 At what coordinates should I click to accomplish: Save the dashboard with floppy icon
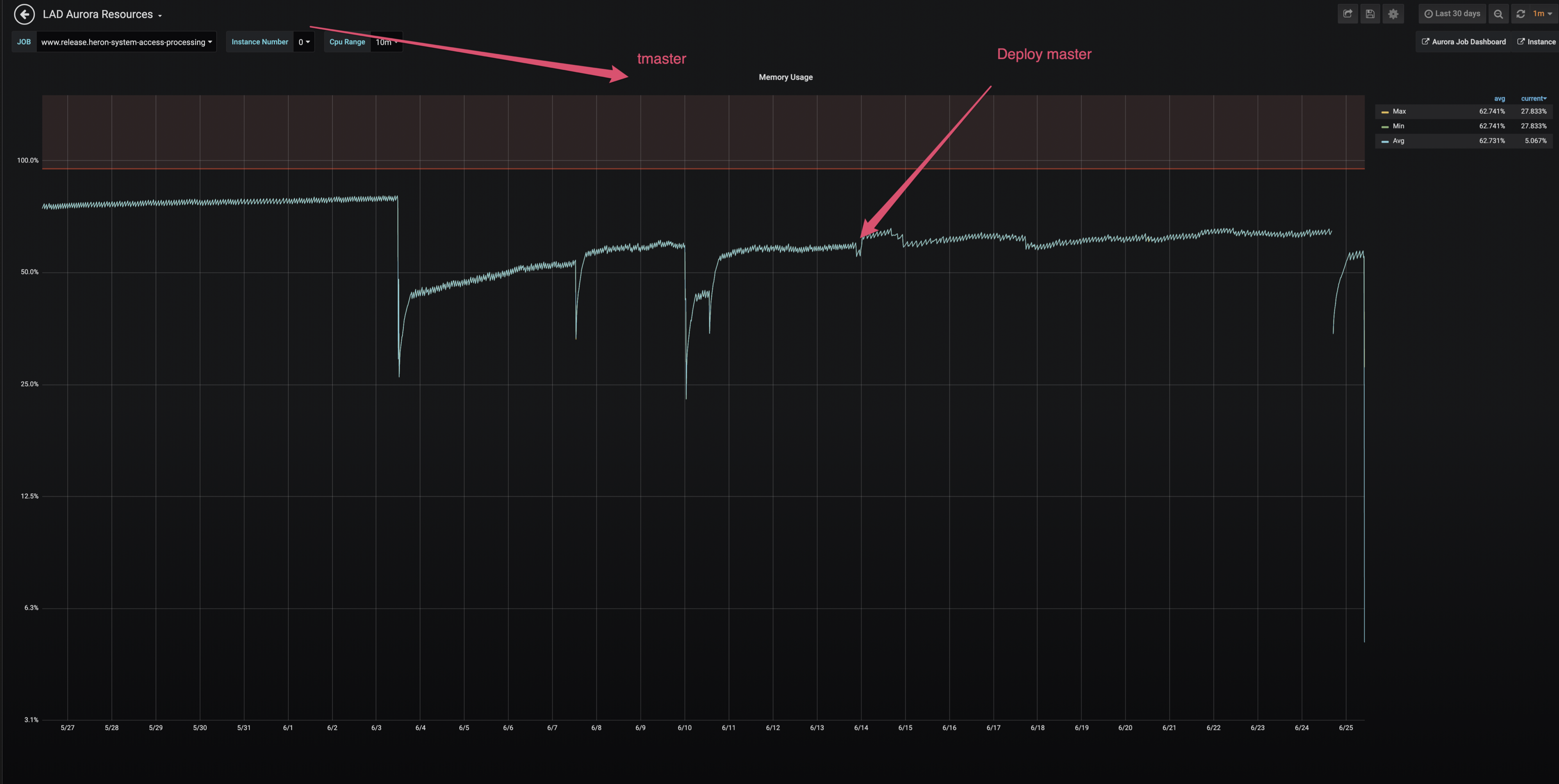[x=1370, y=14]
